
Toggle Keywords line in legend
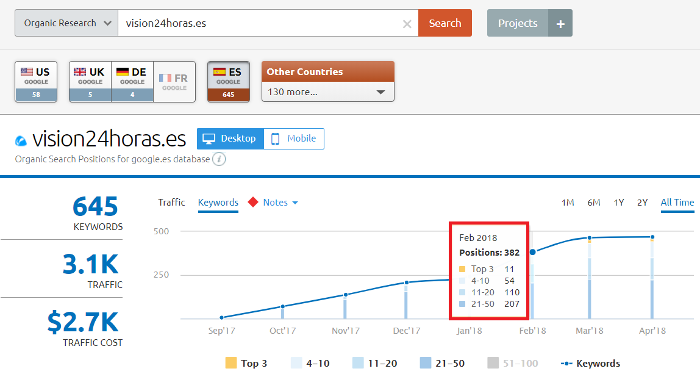click(x=590, y=363)
